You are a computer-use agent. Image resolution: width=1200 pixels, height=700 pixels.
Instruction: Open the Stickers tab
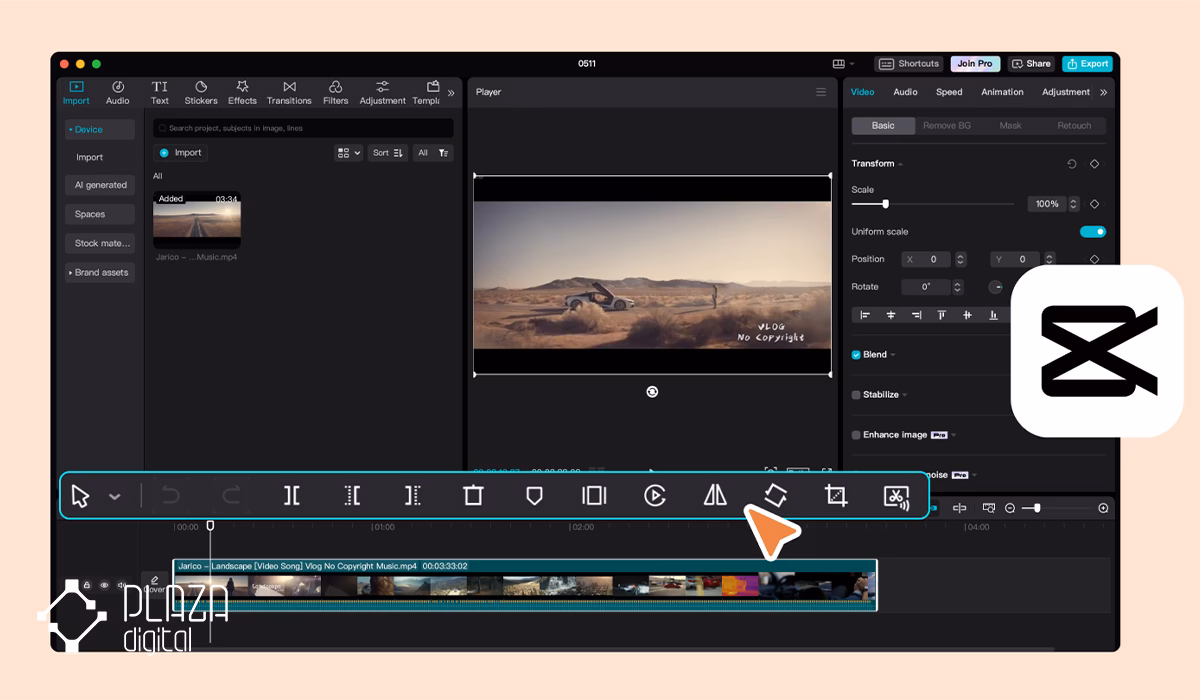pyautogui.click(x=201, y=93)
